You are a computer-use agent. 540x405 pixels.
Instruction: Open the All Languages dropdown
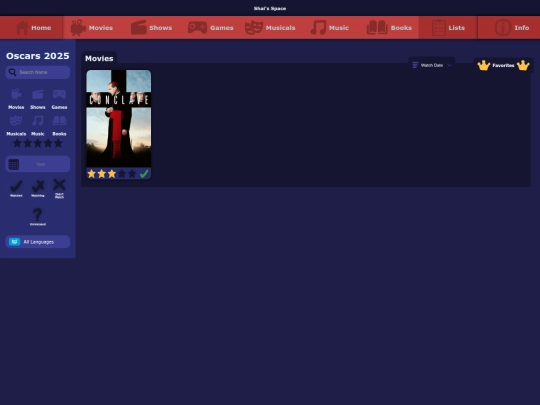pos(38,242)
